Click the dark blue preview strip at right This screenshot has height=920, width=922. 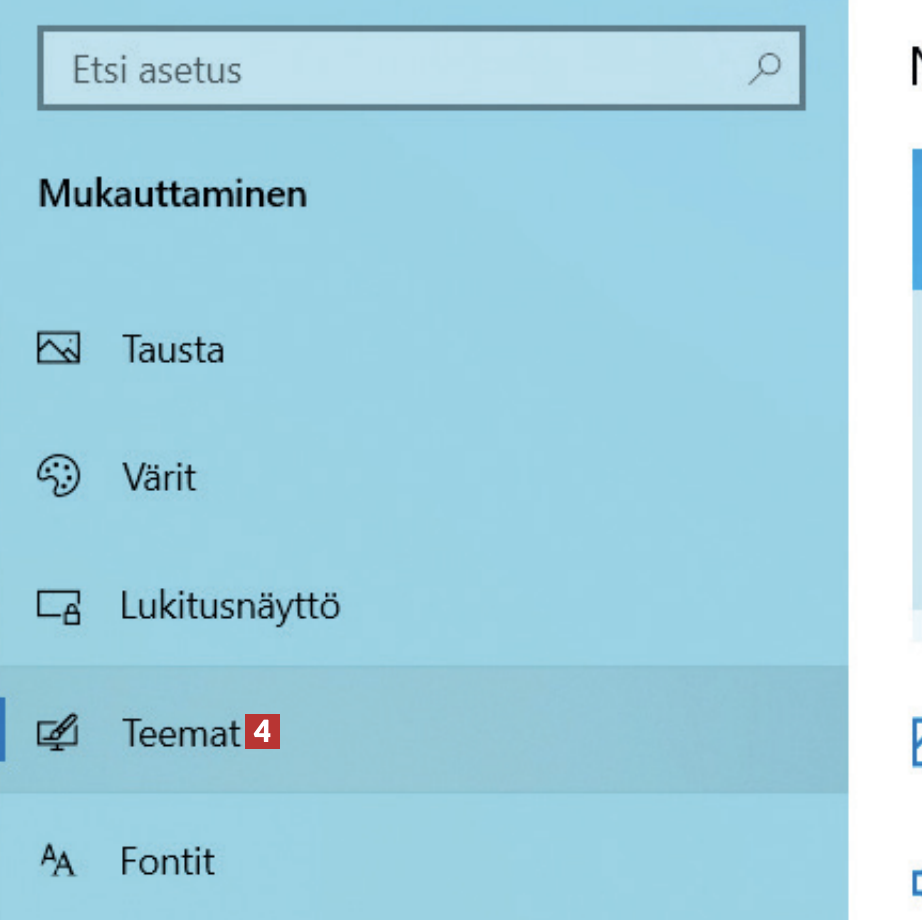916,220
